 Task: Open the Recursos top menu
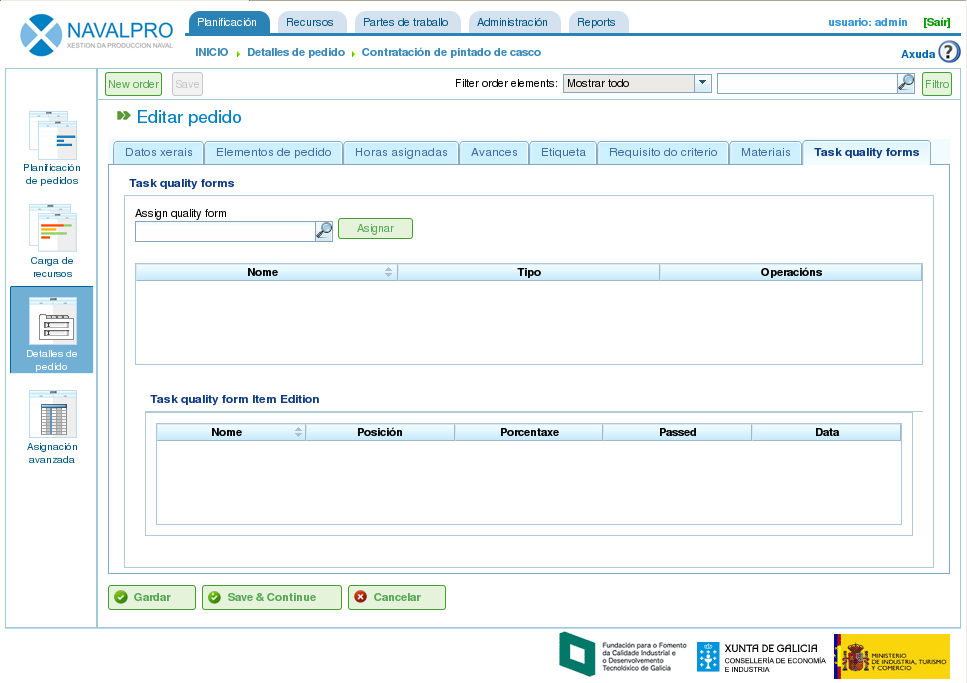309,22
